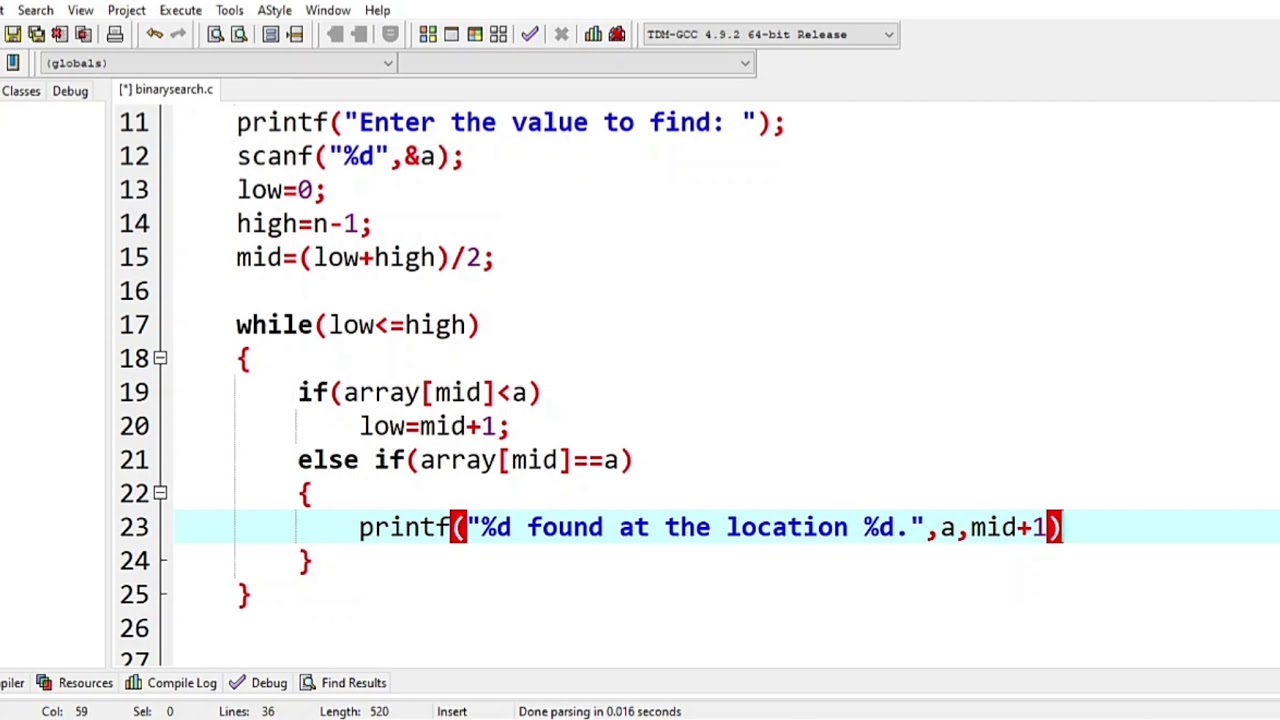
Task: Open the Find tool icon
Action: click(x=215, y=34)
